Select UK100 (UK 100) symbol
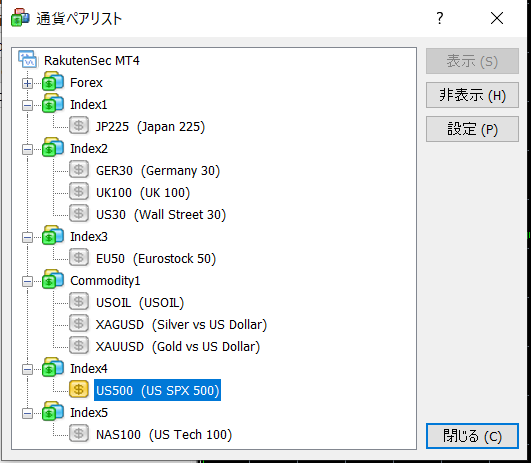 pos(143,193)
